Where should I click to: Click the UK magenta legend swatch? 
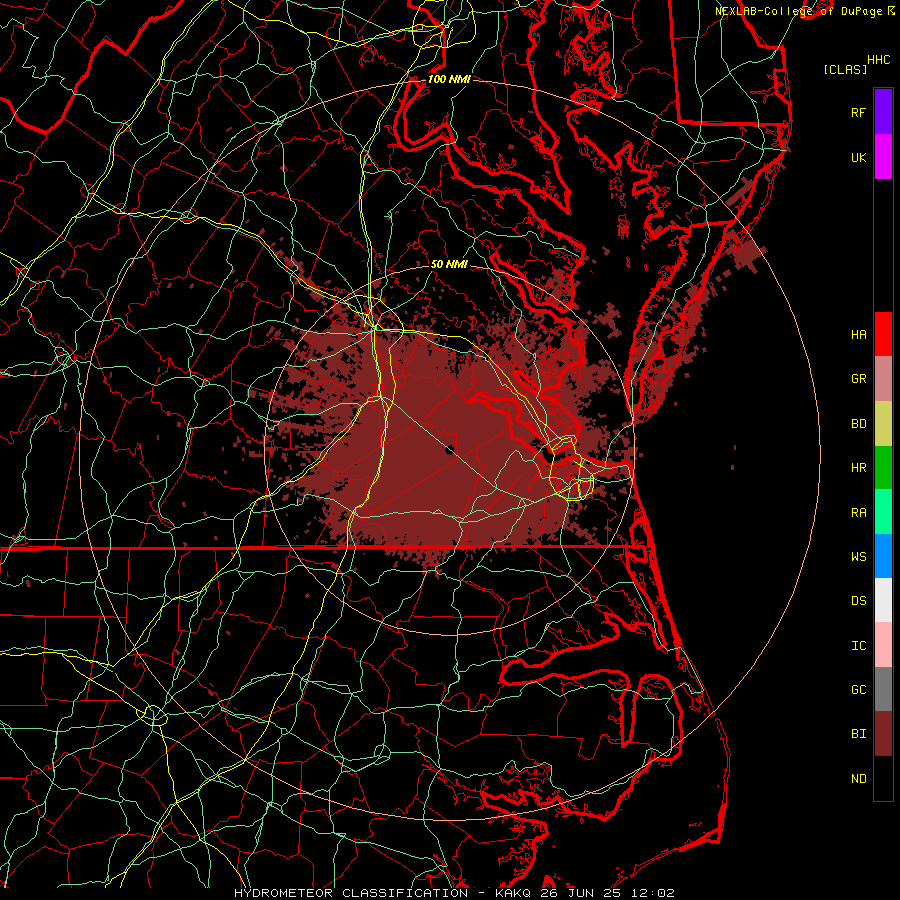(x=883, y=157)
